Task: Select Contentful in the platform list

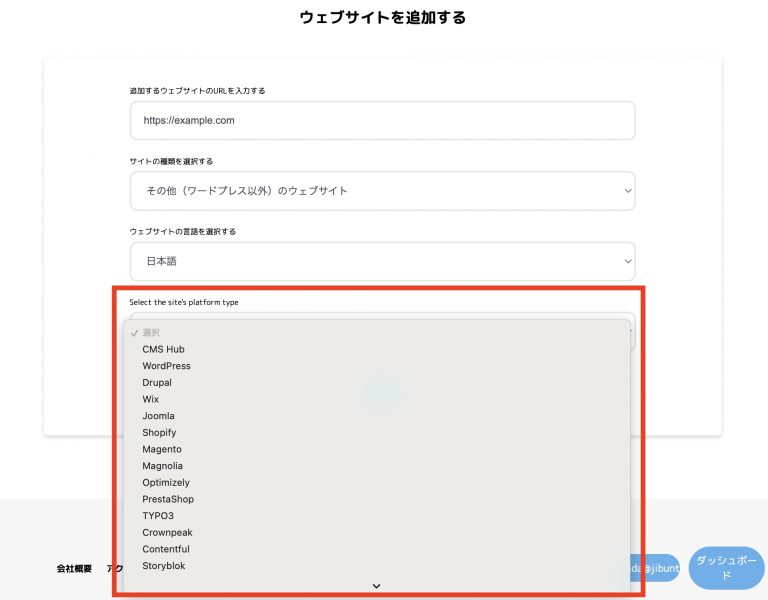Action: point(377,549)
